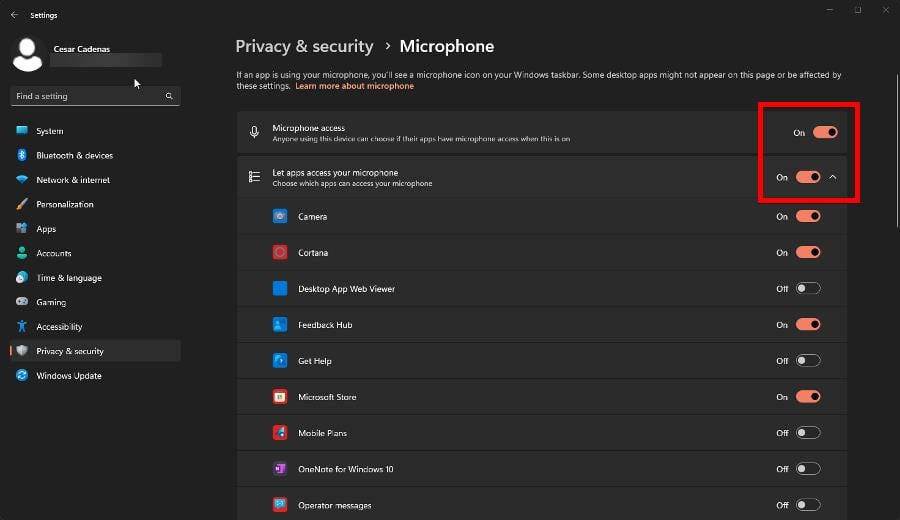Go back to Privacy & security breadcrumb
Viewport: 900px width, 520px height.
tap(304, 46)
